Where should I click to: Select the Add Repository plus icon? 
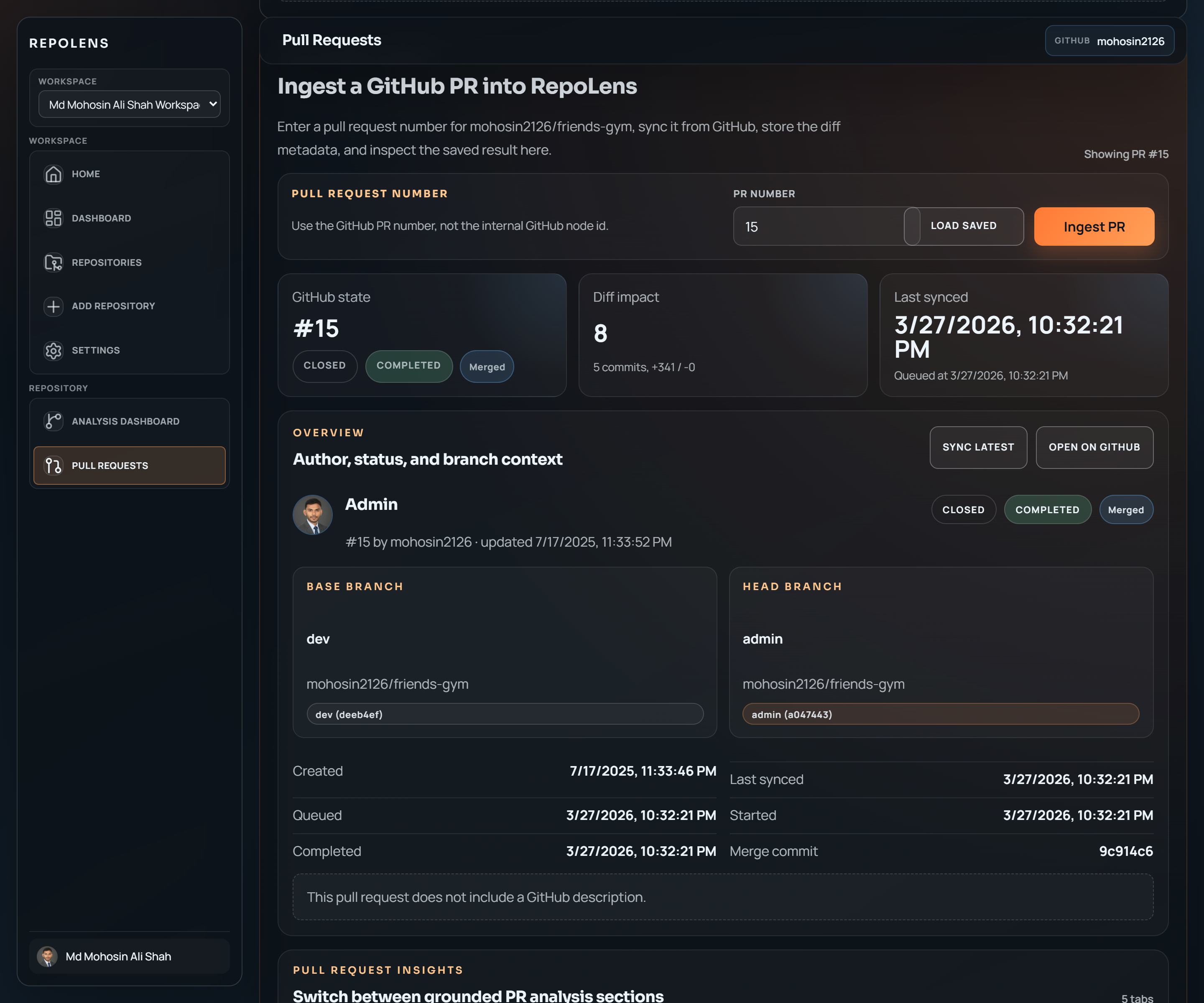pyautogui.click(x=54, y=306)
